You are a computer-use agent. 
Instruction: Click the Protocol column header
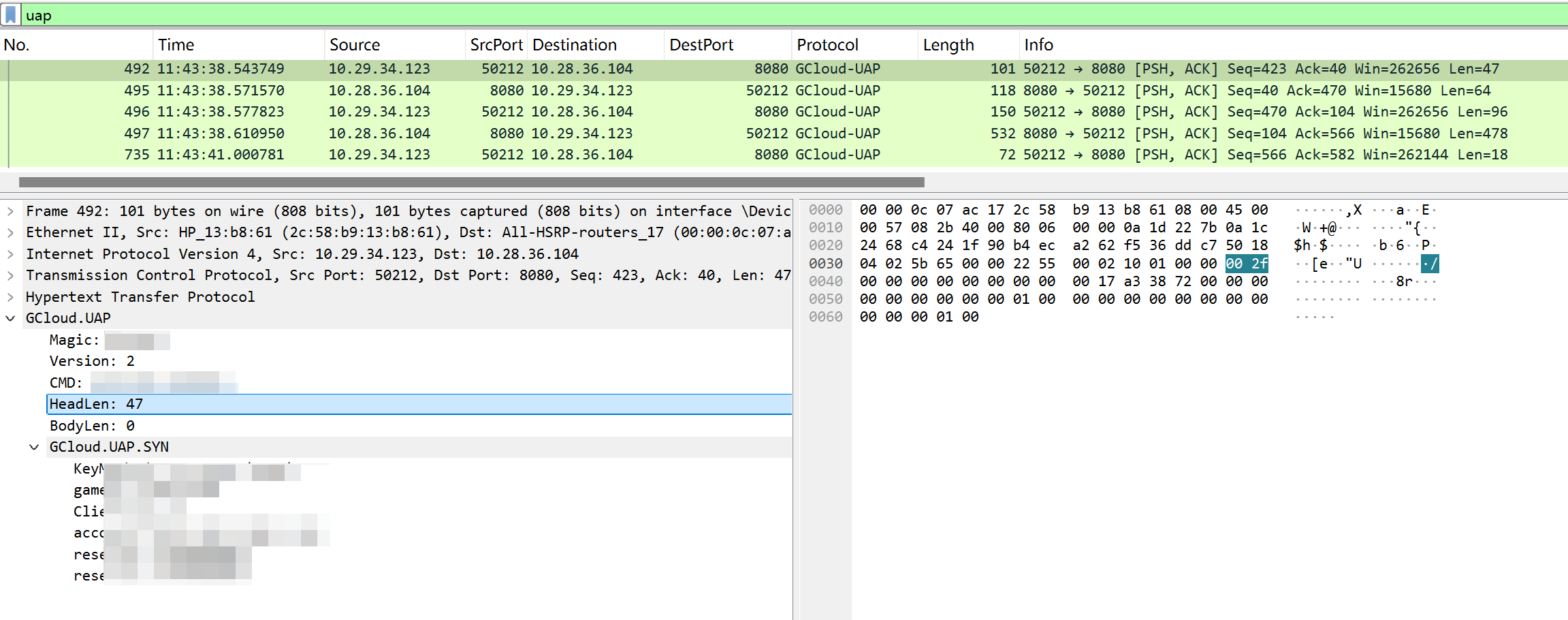click(827, 45)
